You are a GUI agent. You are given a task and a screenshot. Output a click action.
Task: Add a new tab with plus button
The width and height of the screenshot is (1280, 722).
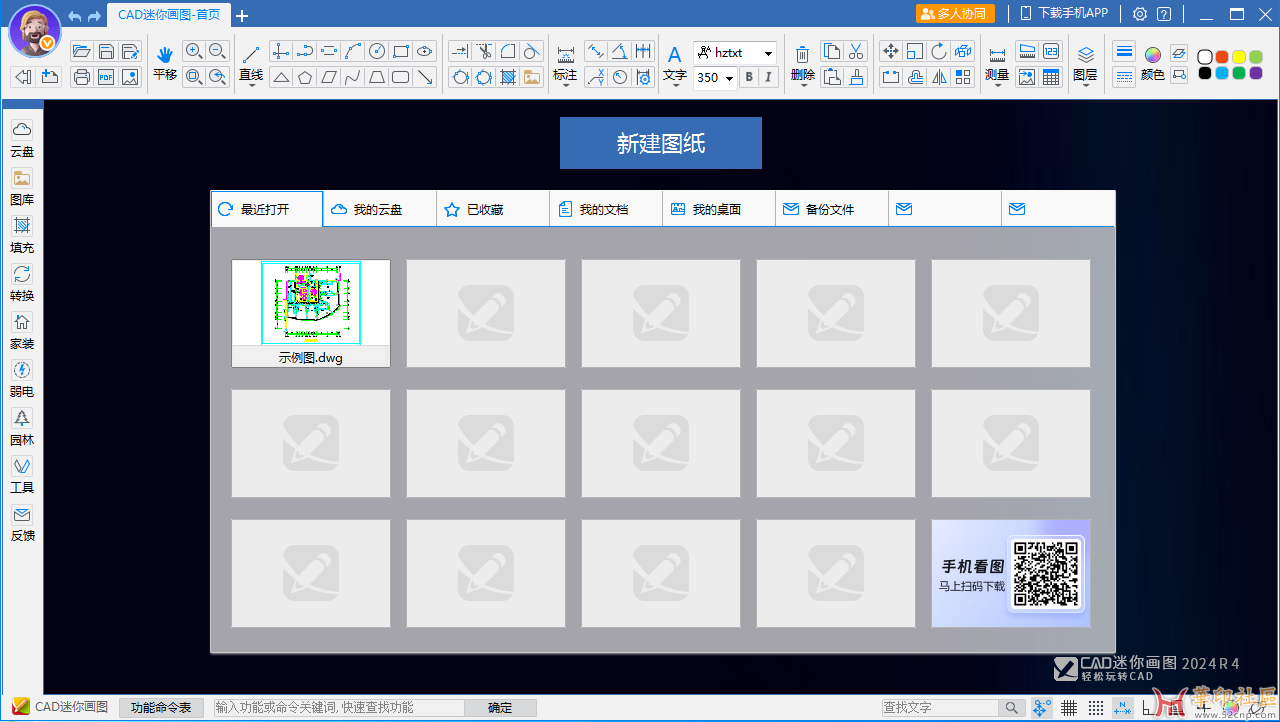pyautogui.click(x=242, y=15)
